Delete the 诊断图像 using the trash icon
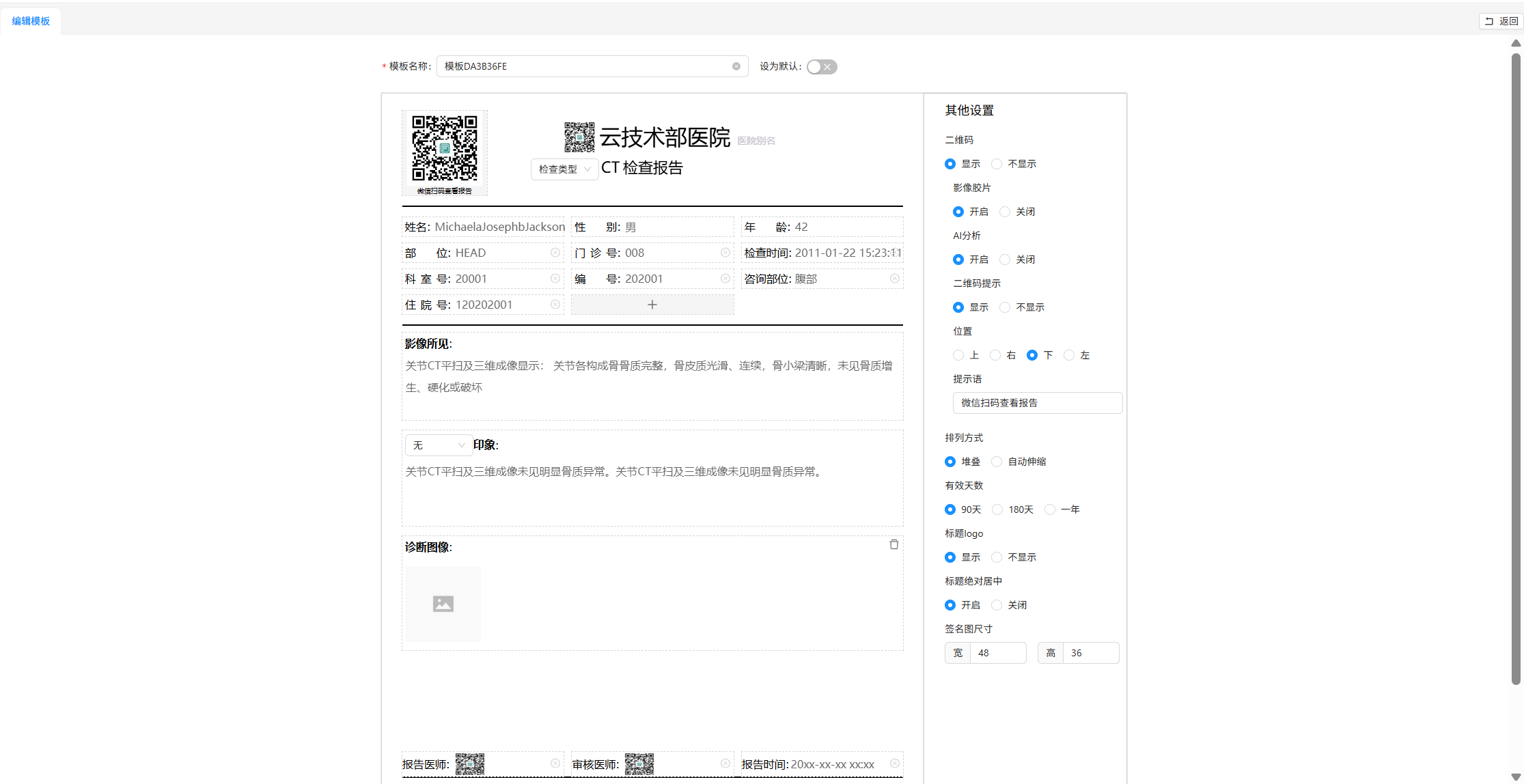 (x=893, y=544)
